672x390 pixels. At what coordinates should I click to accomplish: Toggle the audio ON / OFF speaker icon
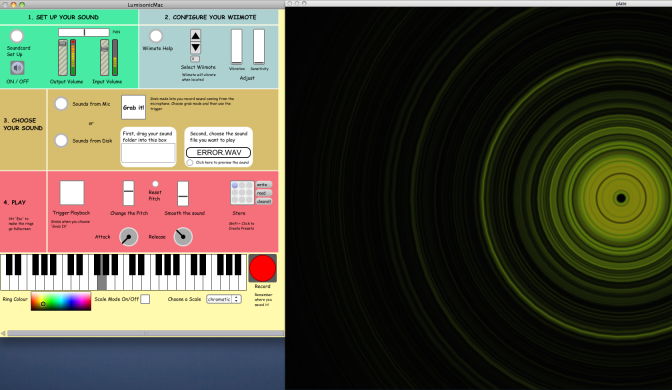(17, 68)
